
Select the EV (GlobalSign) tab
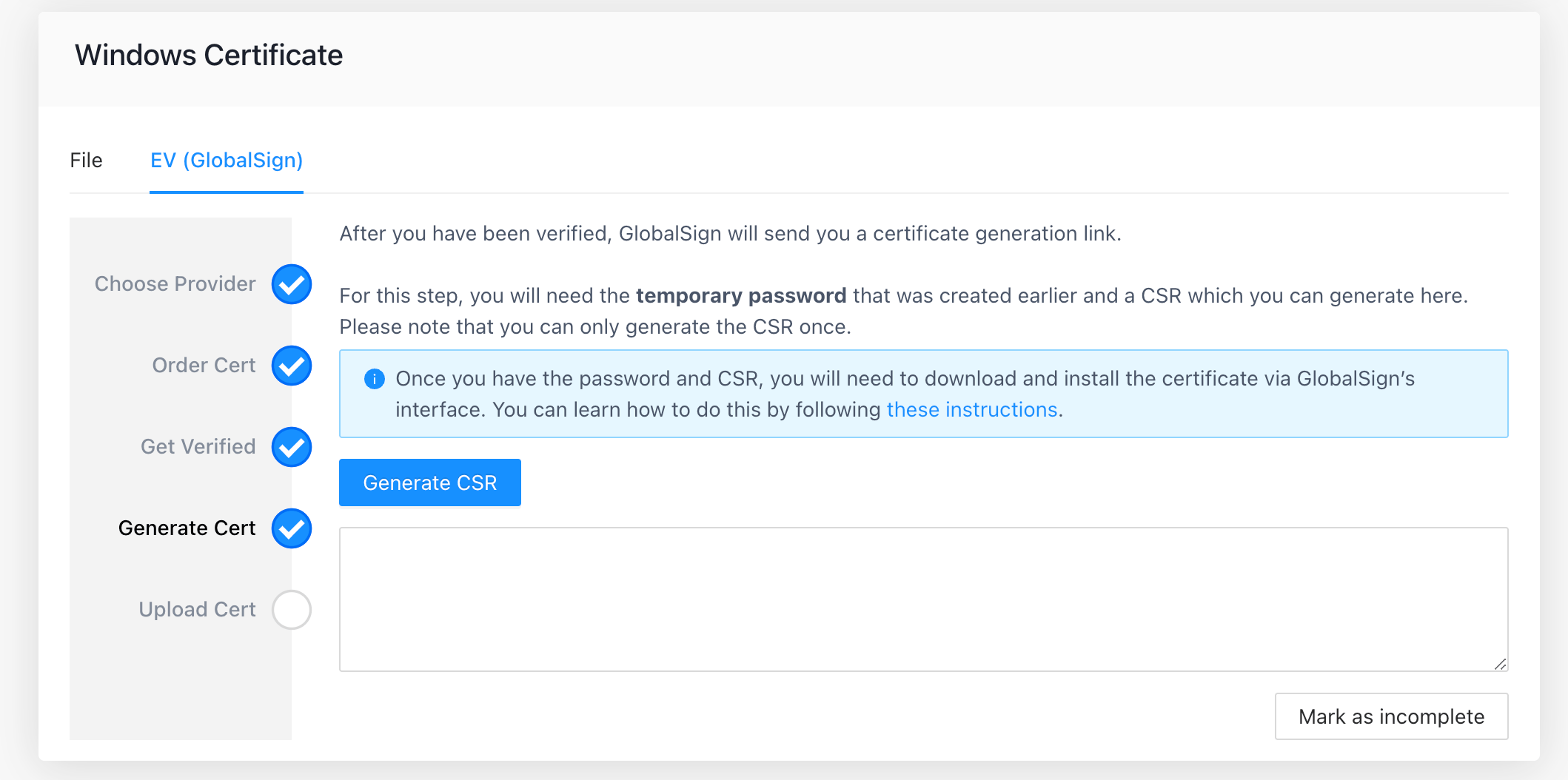[x=226, y=160]
